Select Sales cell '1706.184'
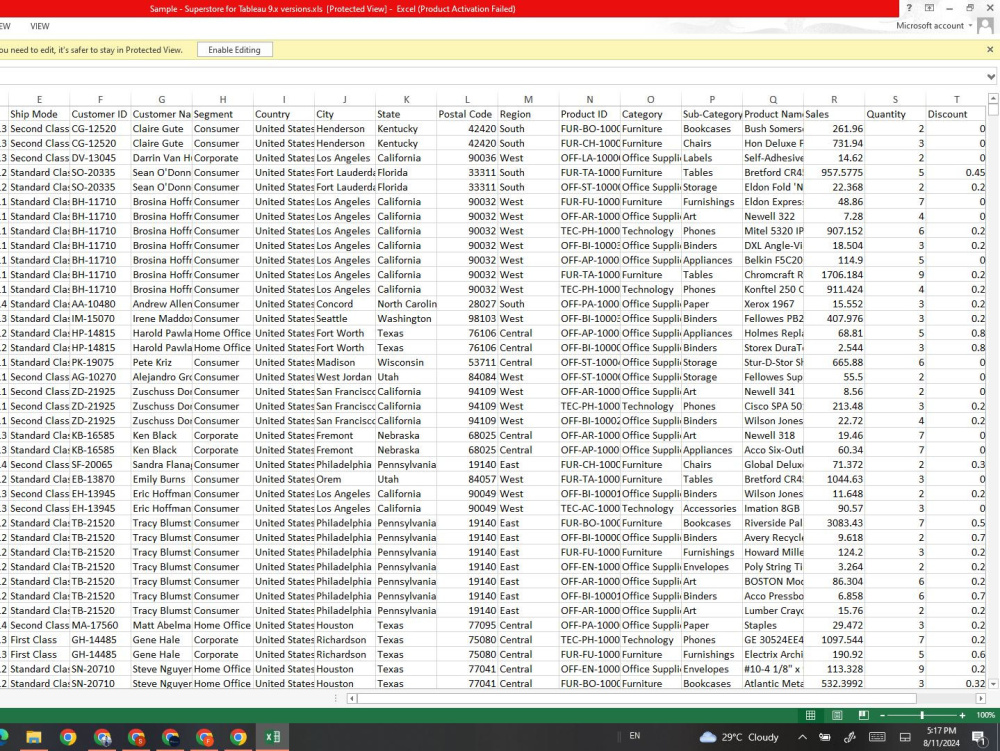The width and height of the screenshot is (1000, 751). pyautogui.click(x=834, y=275)
